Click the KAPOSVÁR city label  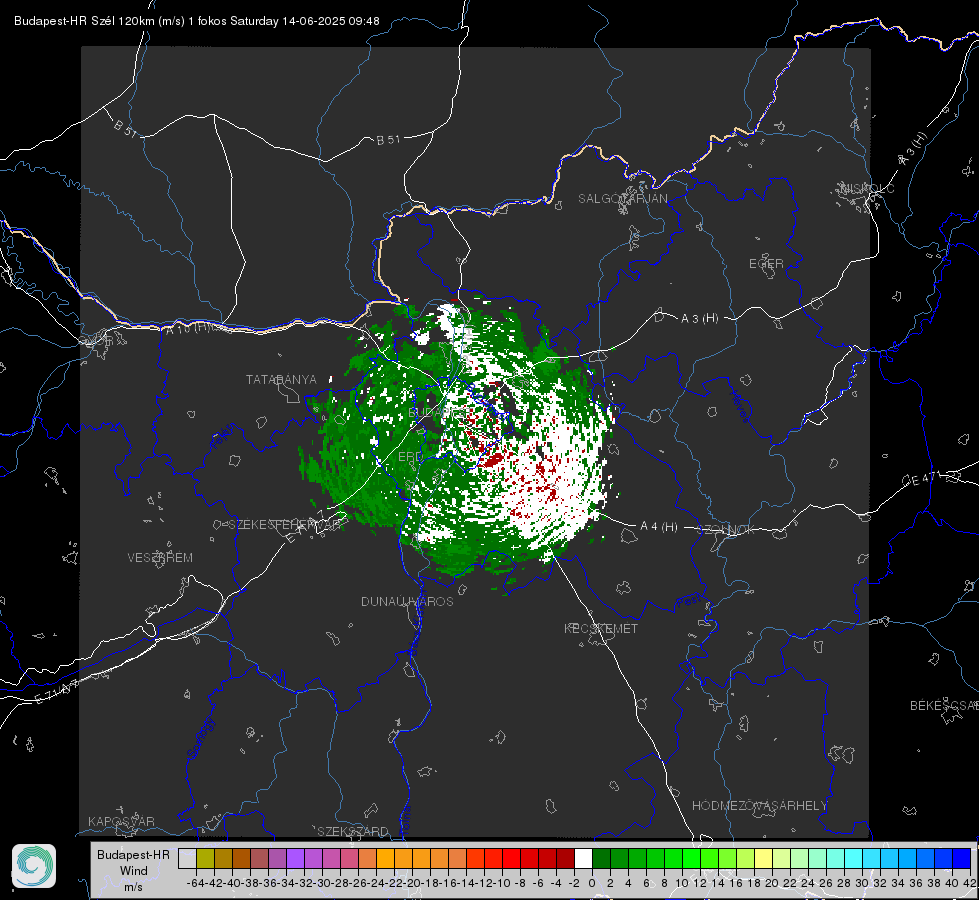pyautogui.click(x=121, y=821)
